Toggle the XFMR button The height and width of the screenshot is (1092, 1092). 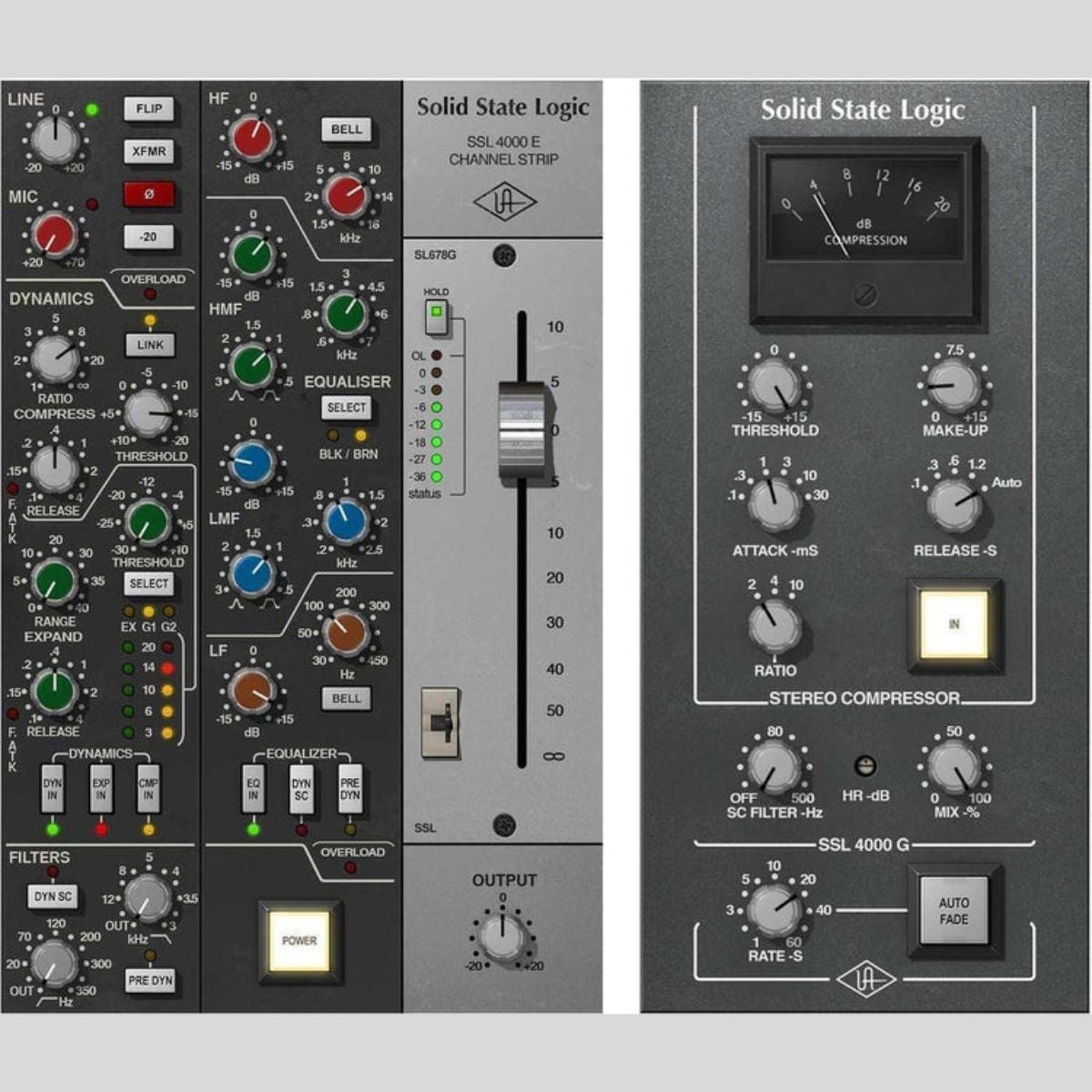pos(148,152)
